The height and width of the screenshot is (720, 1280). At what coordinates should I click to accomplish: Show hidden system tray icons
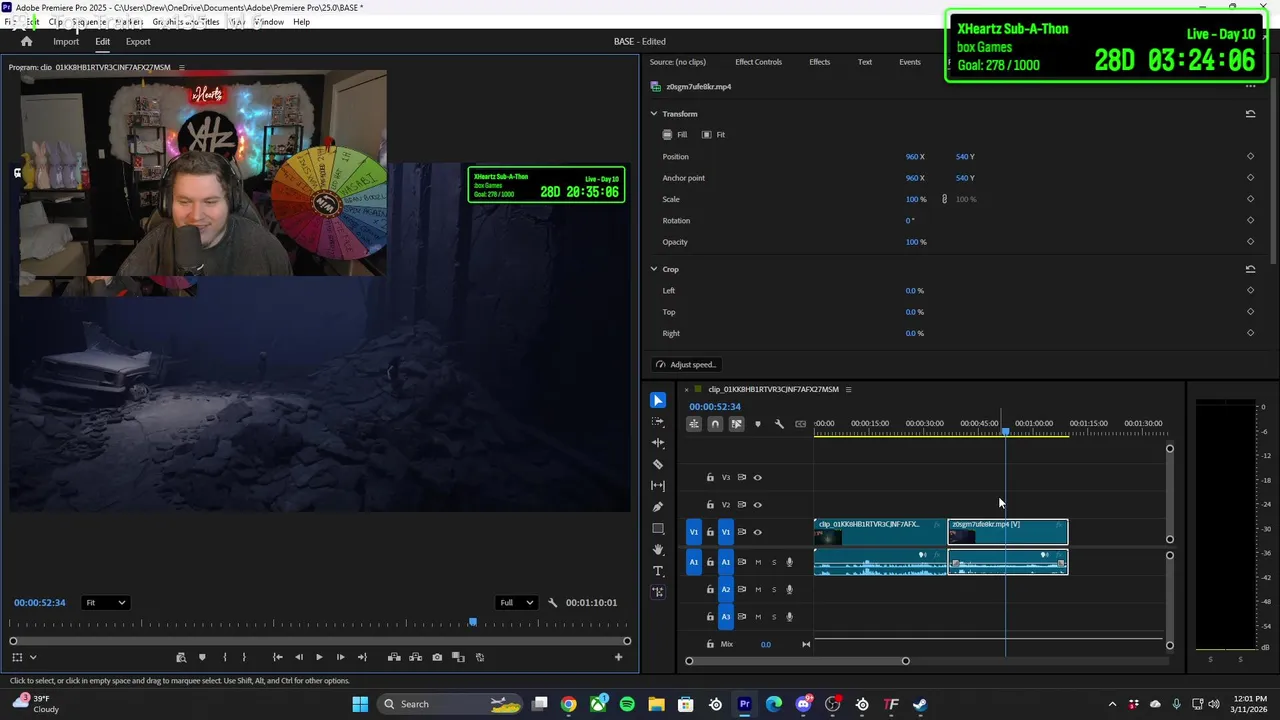1112,704
